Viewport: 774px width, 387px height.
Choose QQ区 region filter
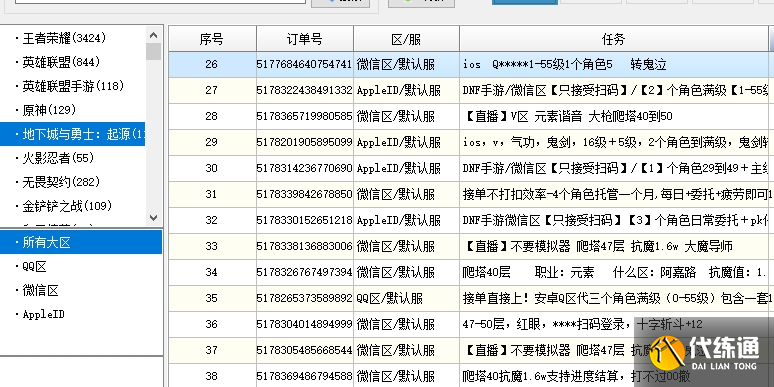[x=35, y=267]
